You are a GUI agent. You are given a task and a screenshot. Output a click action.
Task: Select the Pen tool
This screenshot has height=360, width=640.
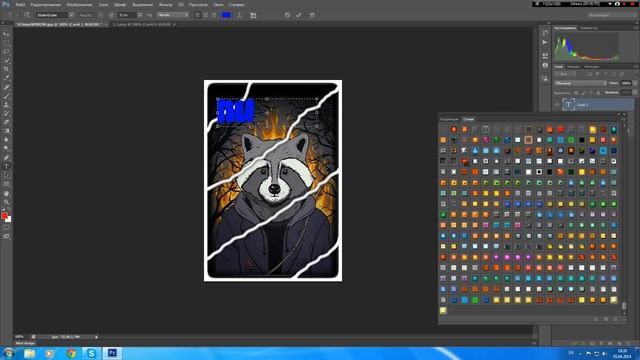click(6, 158)
